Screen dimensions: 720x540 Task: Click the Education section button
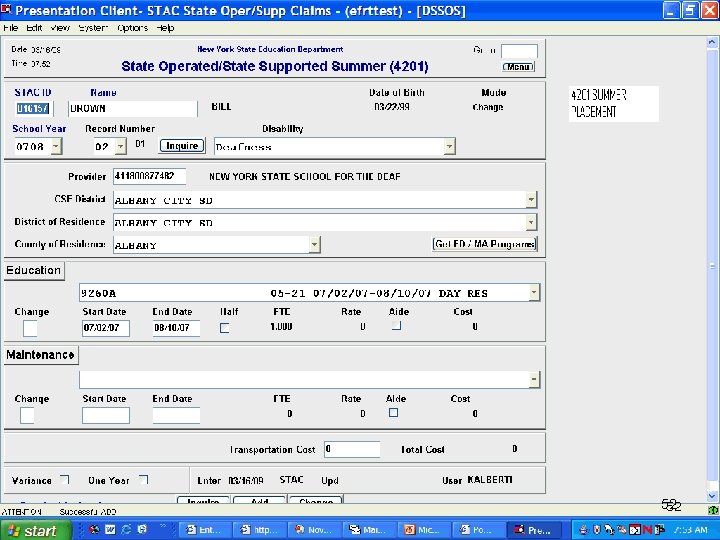click(34, 270)
